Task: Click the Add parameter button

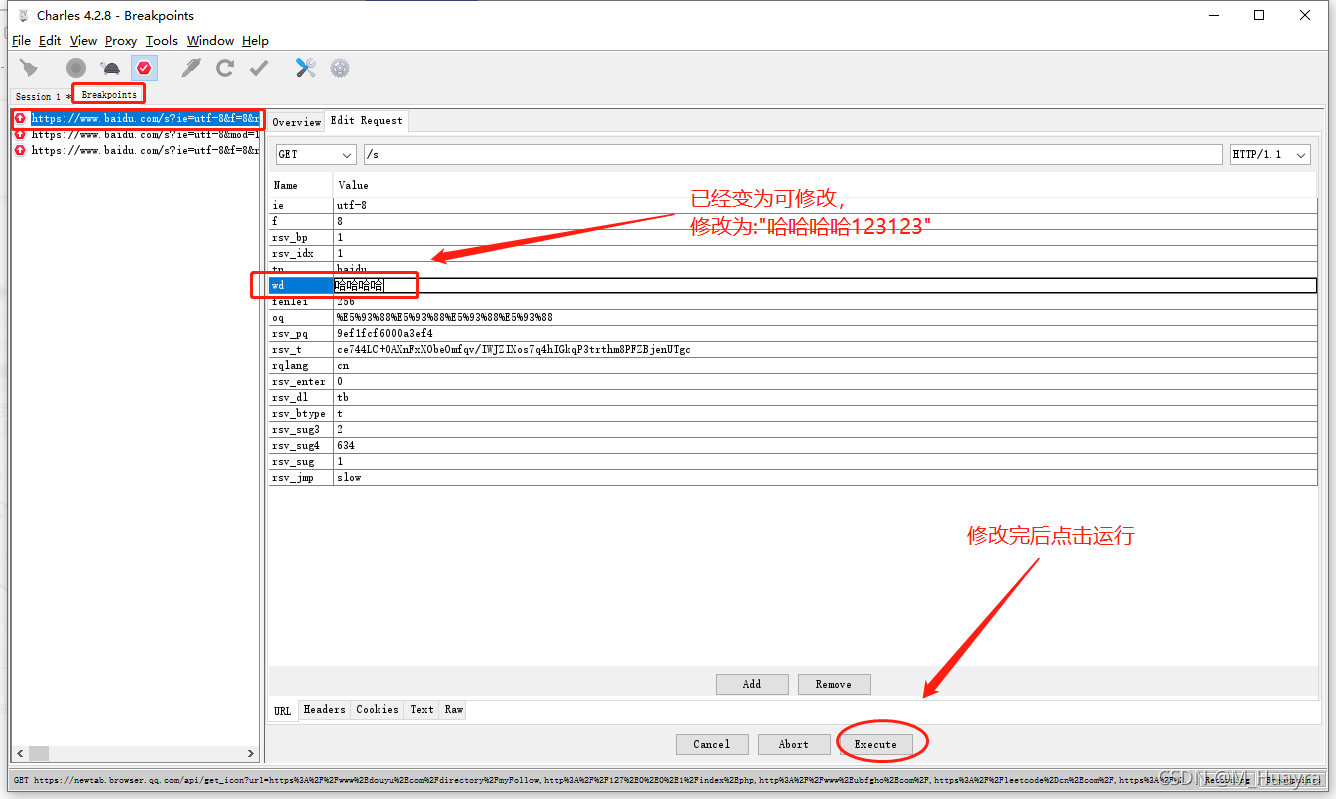Action: (752, 684)
